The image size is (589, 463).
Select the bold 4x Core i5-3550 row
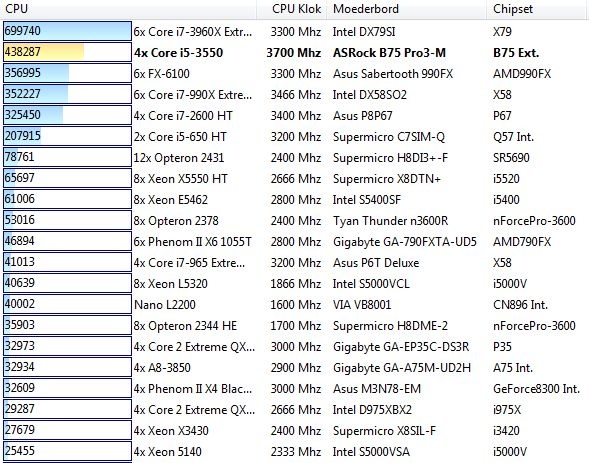(178, 53)
